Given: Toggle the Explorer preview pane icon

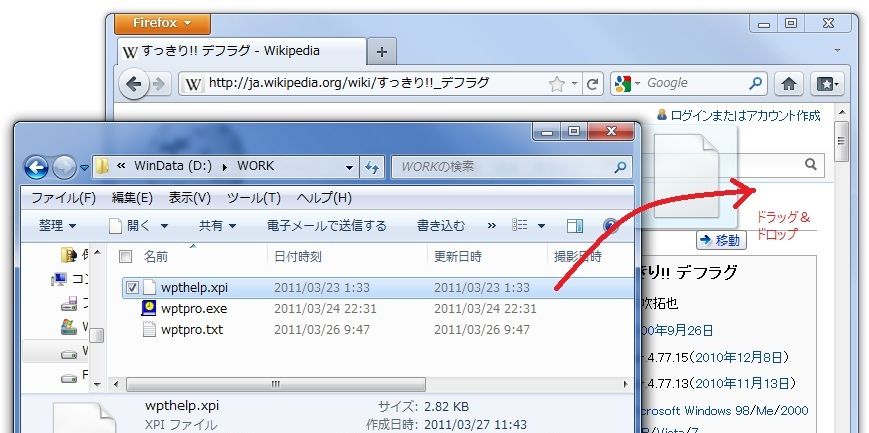Looking at the screenshot, I should 575,226.
